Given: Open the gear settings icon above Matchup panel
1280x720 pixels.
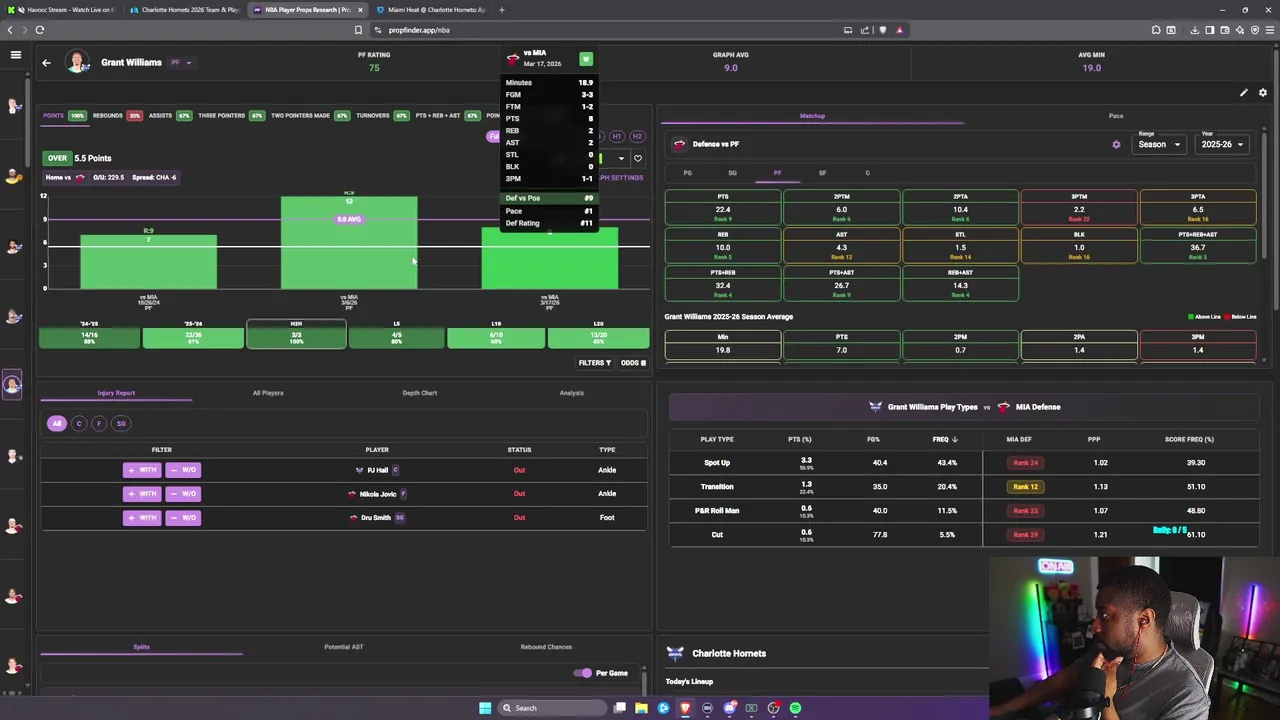Looking at the screenshot, I should click(1263, 93).
